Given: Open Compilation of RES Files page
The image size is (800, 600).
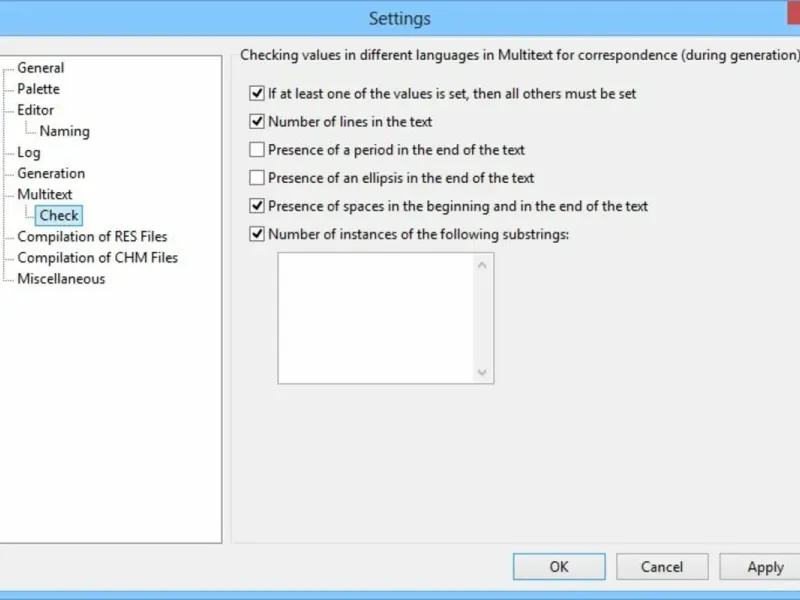Looking at the screenshot, I should [x=92, y=237].
